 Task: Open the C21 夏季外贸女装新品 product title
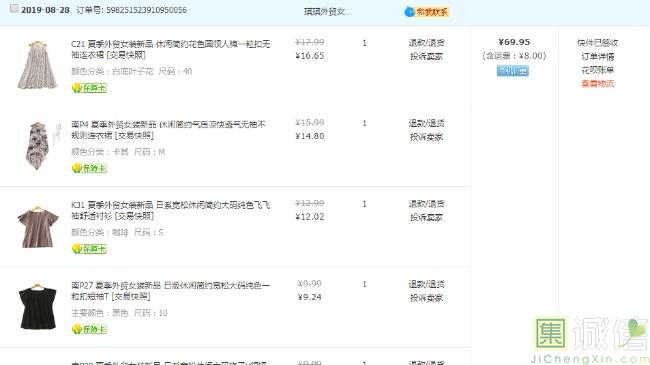pyautogui.click(x=170, y=49)
